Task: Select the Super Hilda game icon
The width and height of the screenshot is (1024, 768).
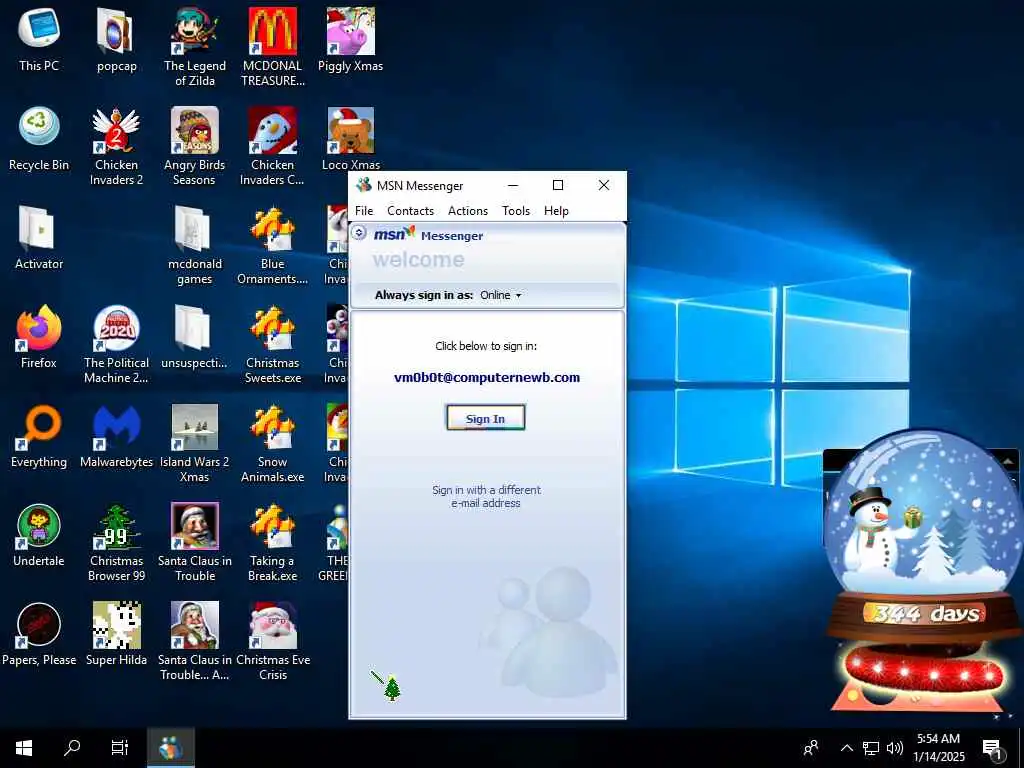Action: (116, 634)
